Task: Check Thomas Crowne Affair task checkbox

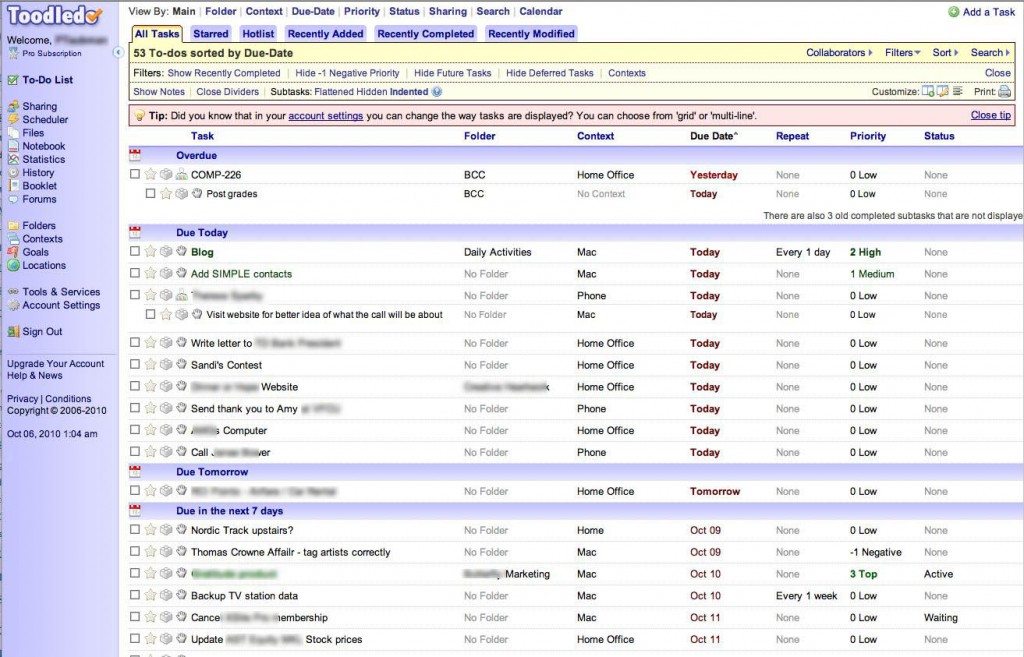Action: pos(135,551)
